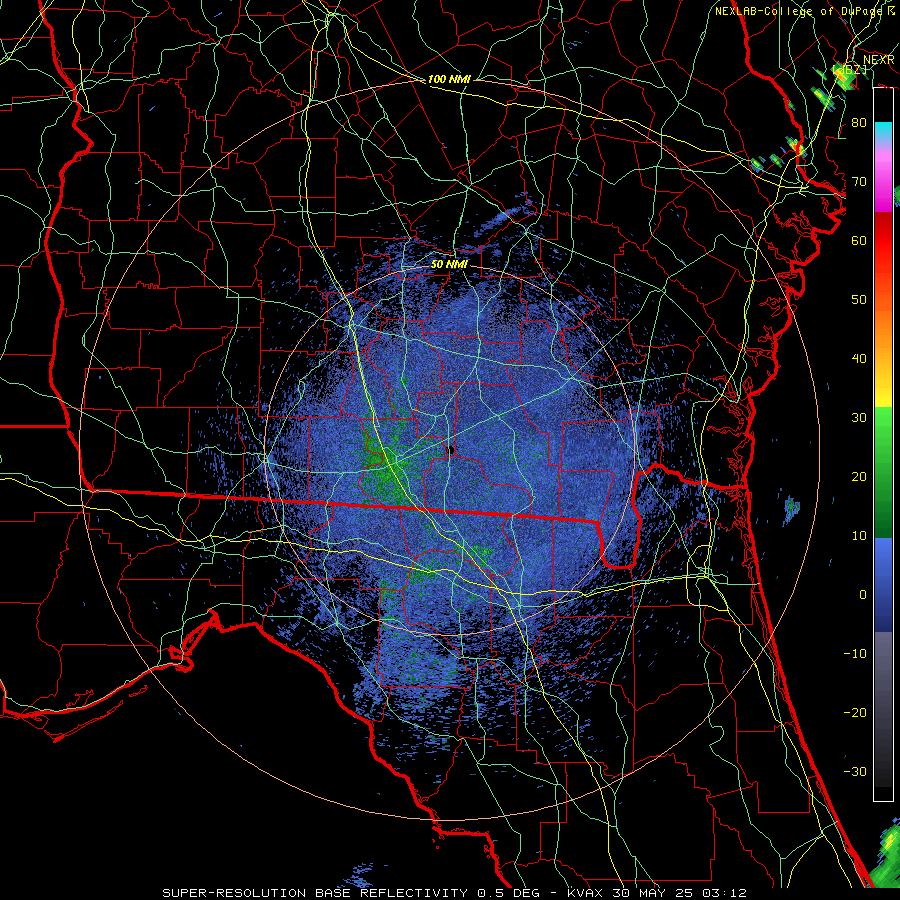Click the bright green band of the color scale

click(883, 436)
